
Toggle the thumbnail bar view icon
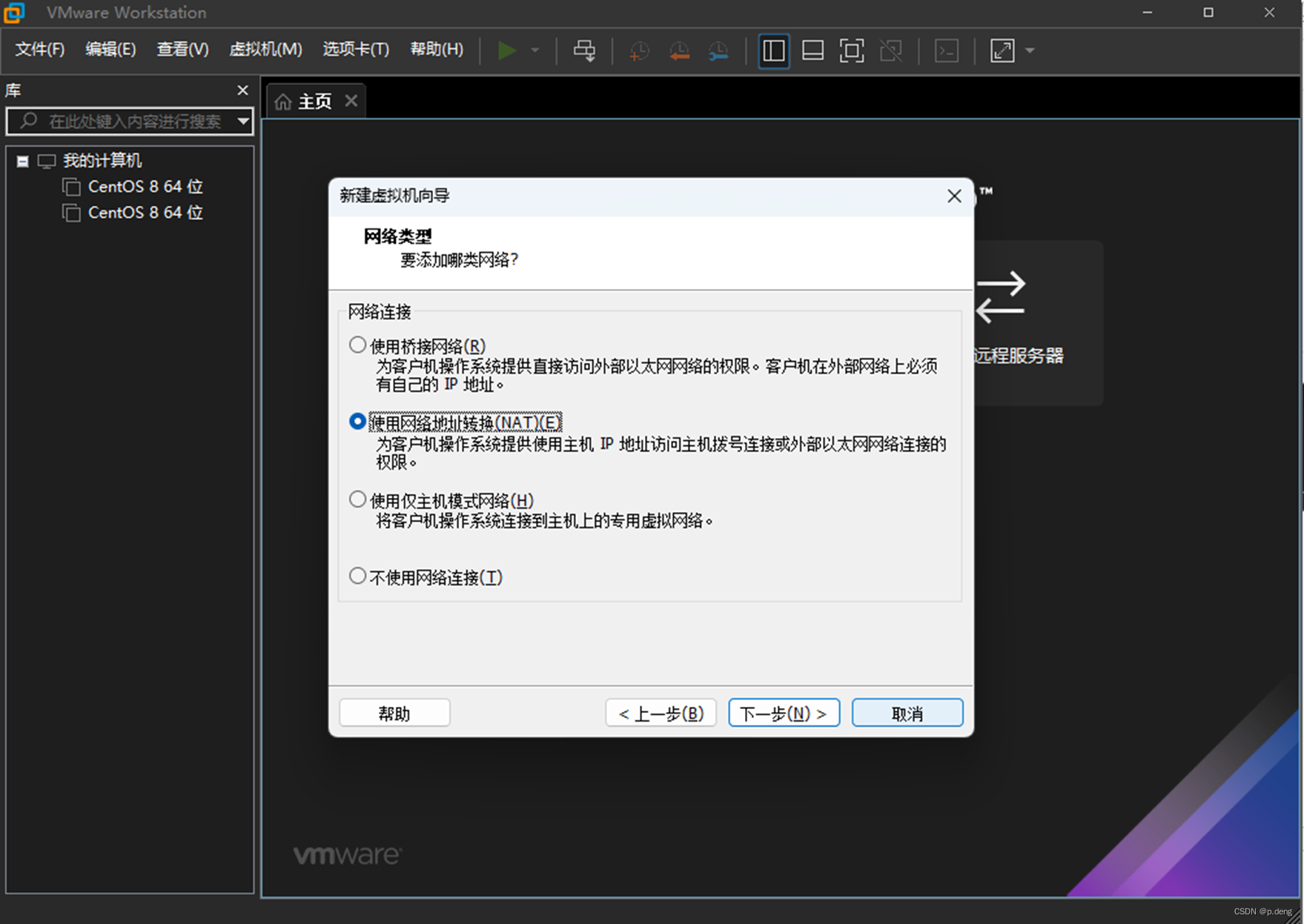(813, 50)
